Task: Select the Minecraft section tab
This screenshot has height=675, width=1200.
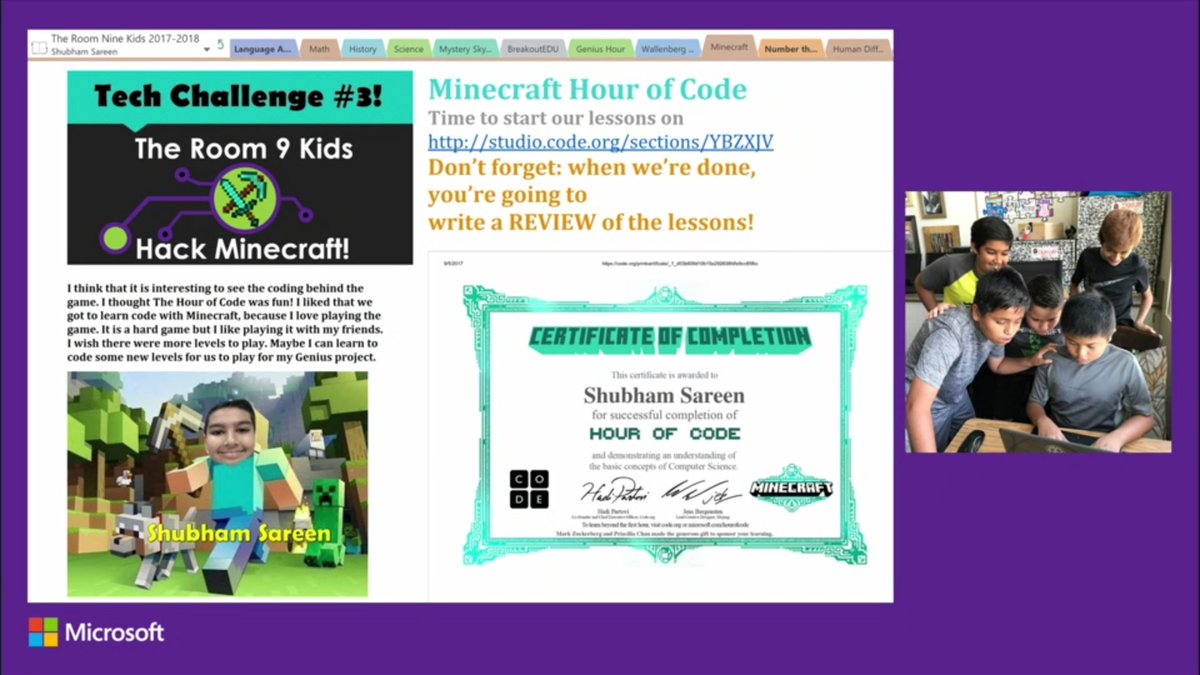Action: click(x=729, y=46)
